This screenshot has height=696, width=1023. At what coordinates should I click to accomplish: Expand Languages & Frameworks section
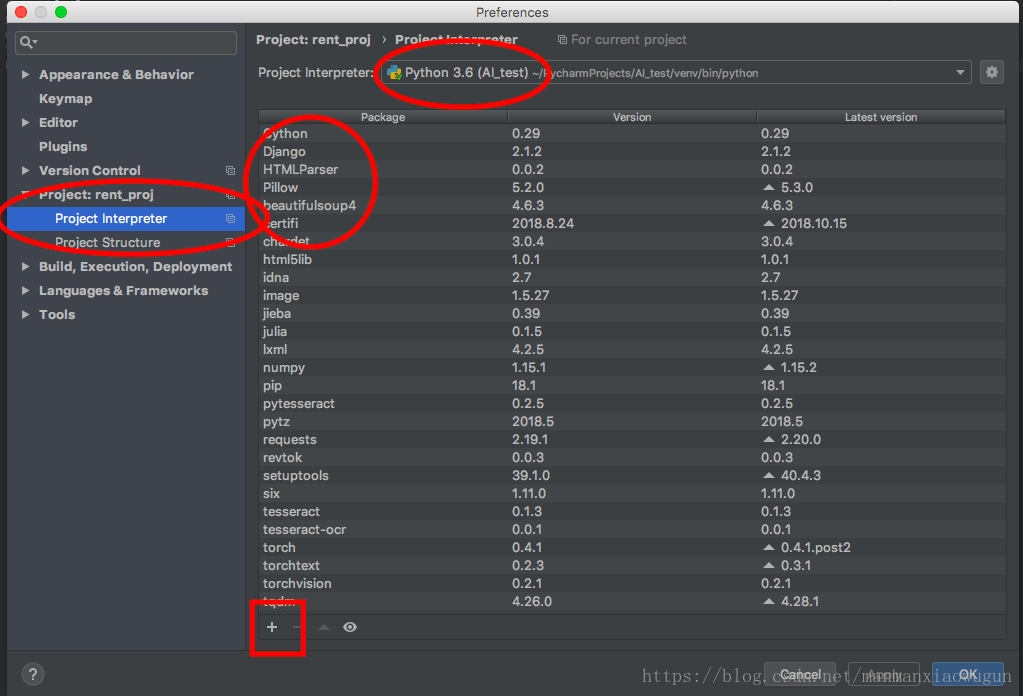25,290
